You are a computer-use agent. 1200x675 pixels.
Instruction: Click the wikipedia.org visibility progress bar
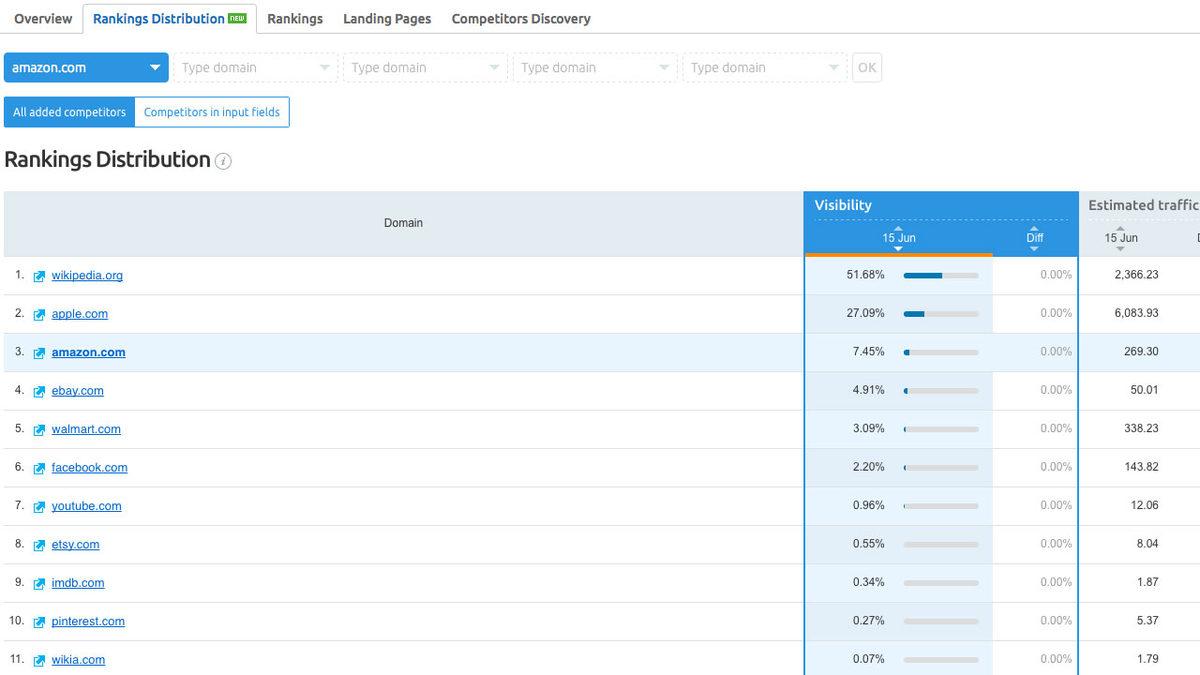[x=940, y=275]
